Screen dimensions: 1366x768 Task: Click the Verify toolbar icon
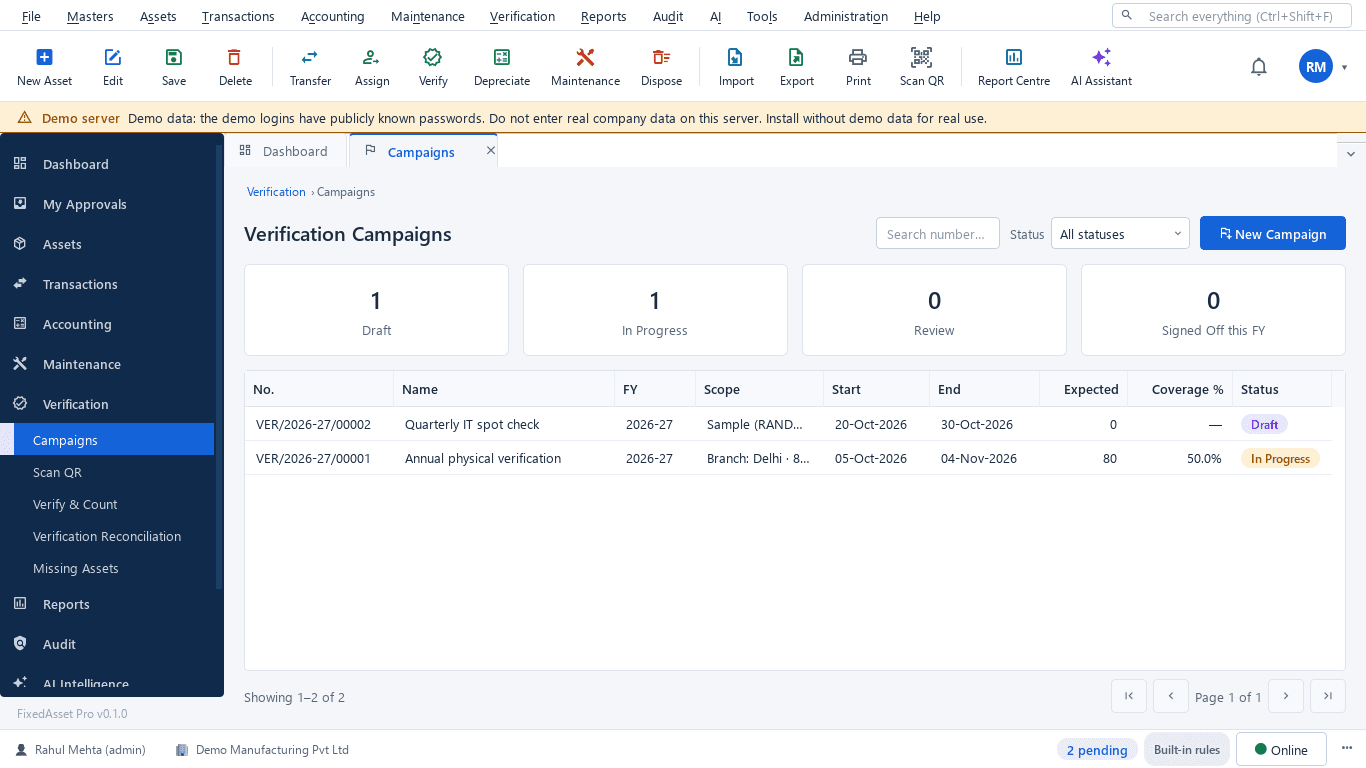click(433, 68)
